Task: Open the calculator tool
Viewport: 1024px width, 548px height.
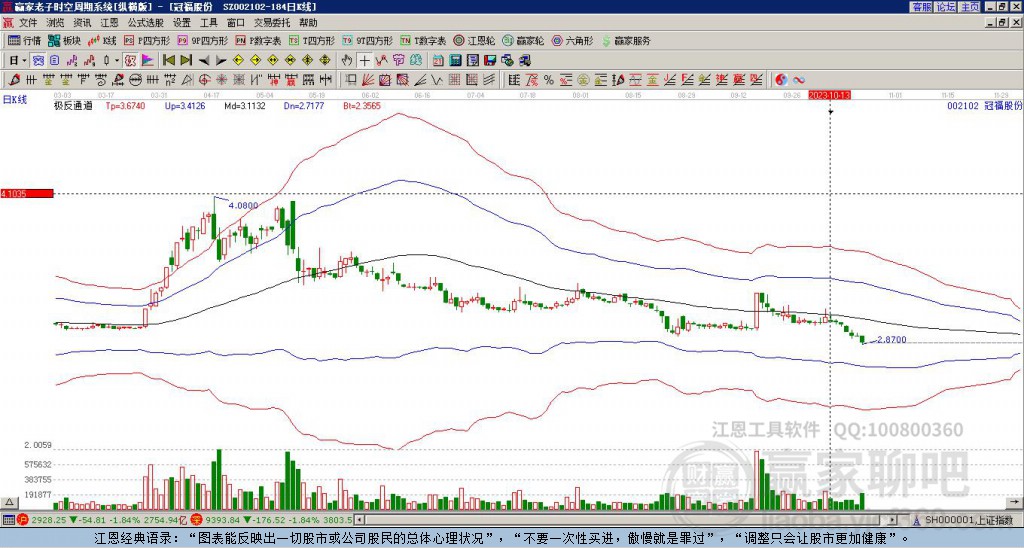Action: tap(455, 61)
